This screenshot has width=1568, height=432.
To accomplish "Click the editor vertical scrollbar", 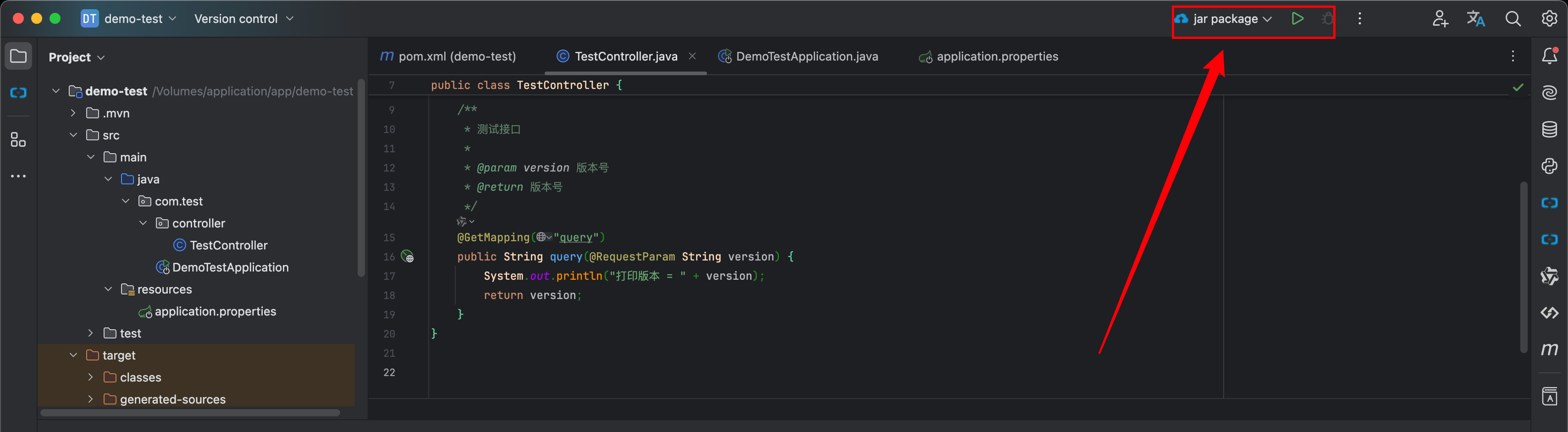I will 1524,266.
